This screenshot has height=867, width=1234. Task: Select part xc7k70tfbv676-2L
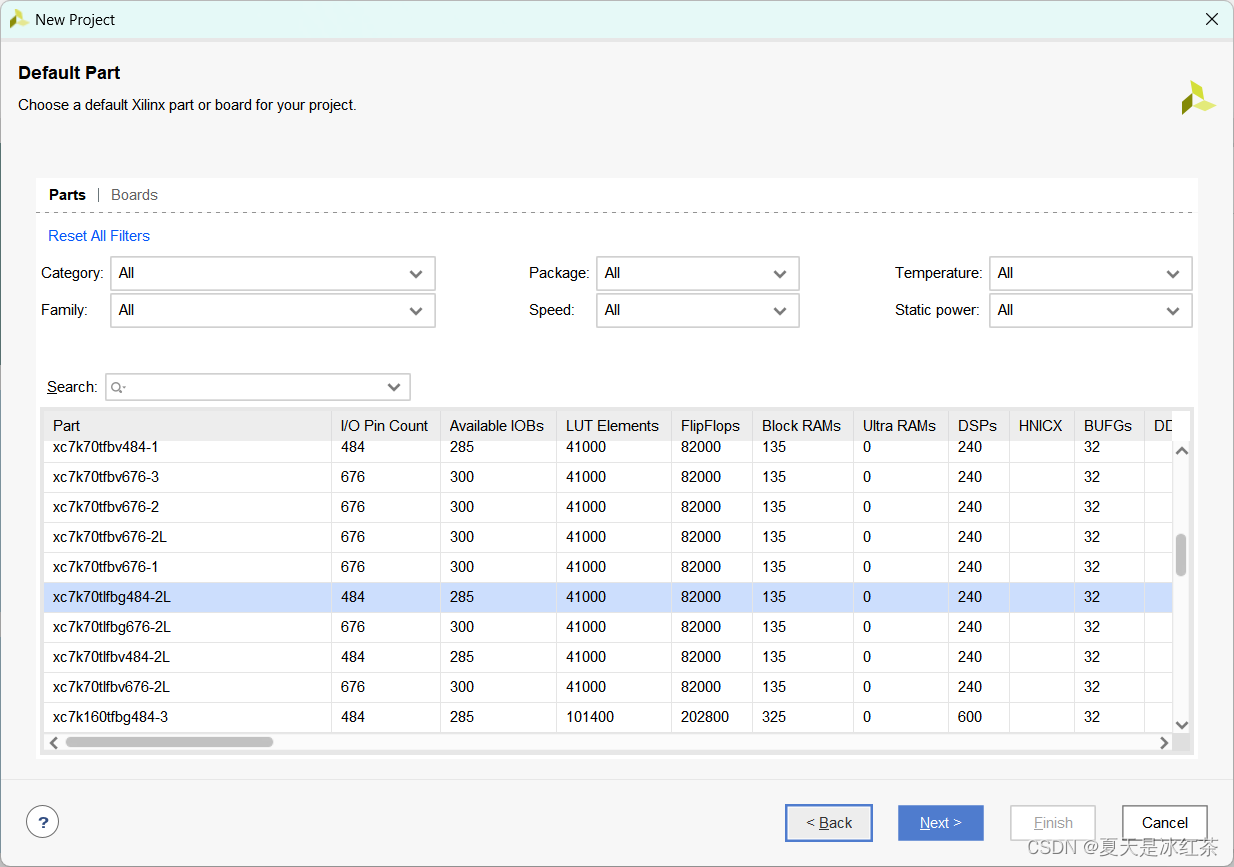607,537
